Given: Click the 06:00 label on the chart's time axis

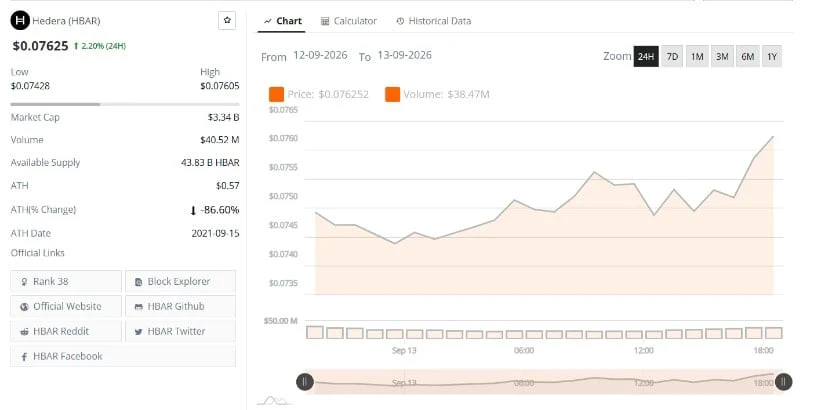Looking at the screenshot, I should [x=524, y=351].
